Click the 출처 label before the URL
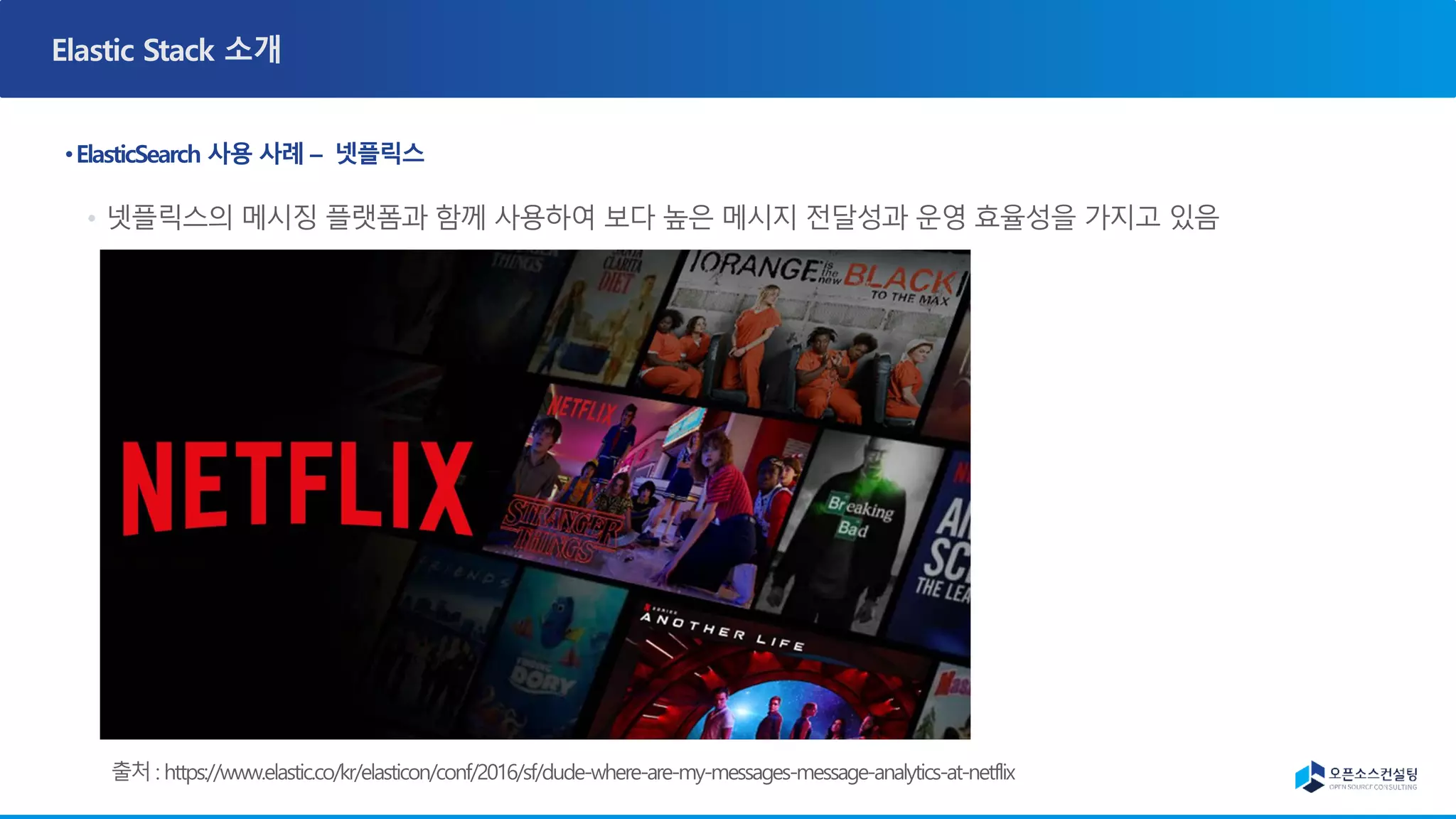This screenshot has width=1456, height=819. [x=130, y=771]
